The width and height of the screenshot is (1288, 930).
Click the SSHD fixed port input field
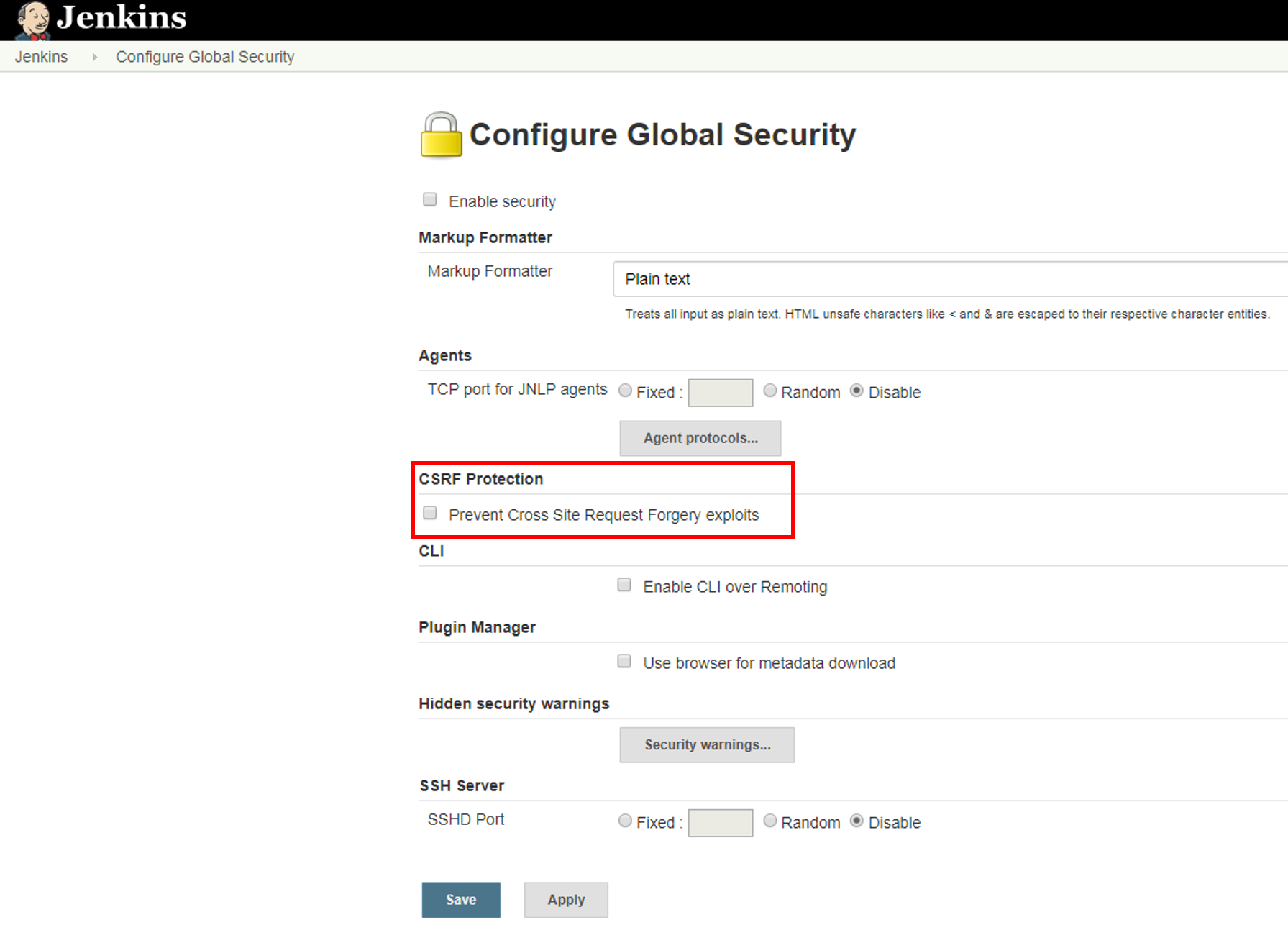click(721, 823)
